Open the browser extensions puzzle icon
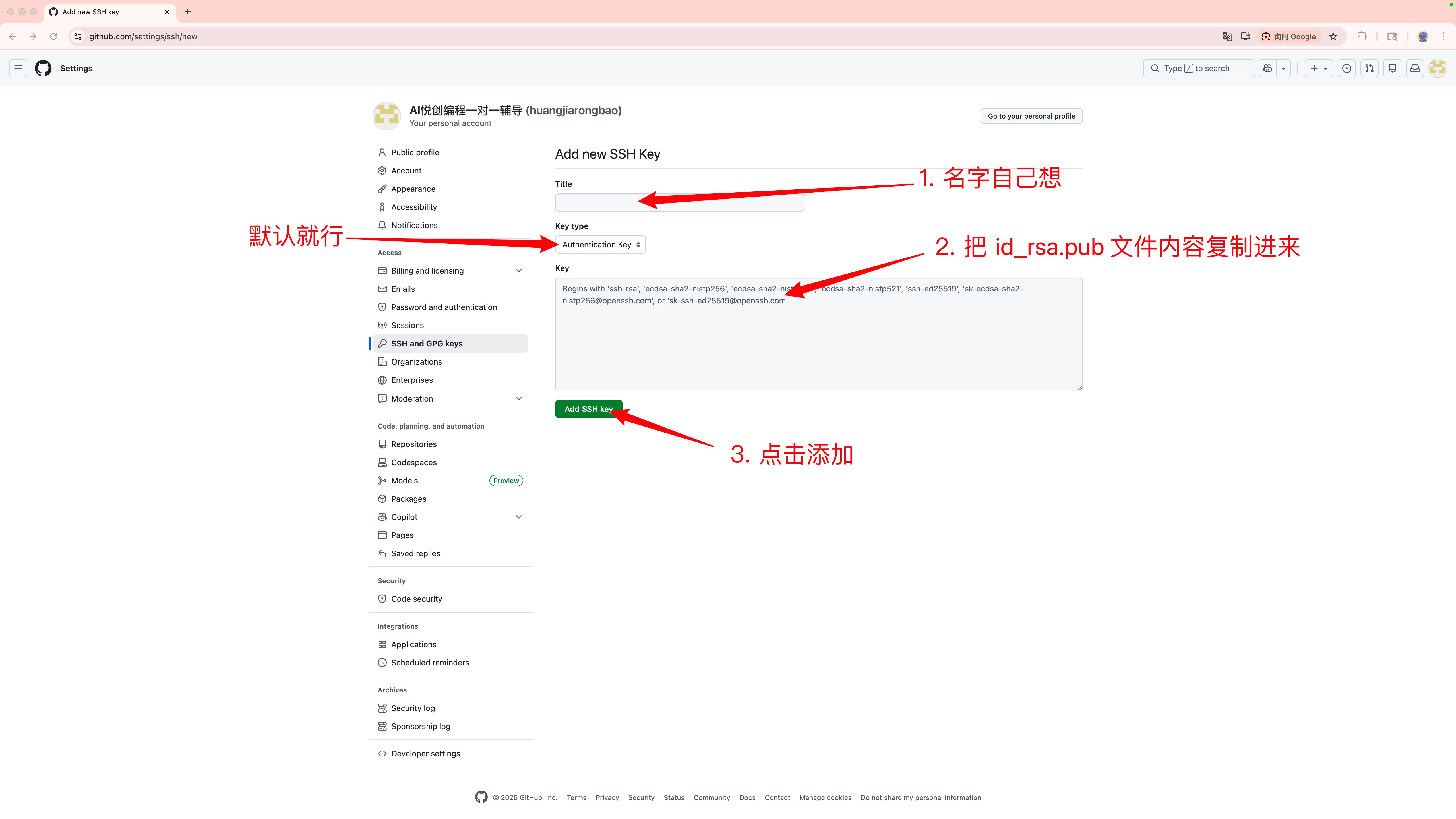The width and height of the screenshot is (1456, 819). point(1362,36)
